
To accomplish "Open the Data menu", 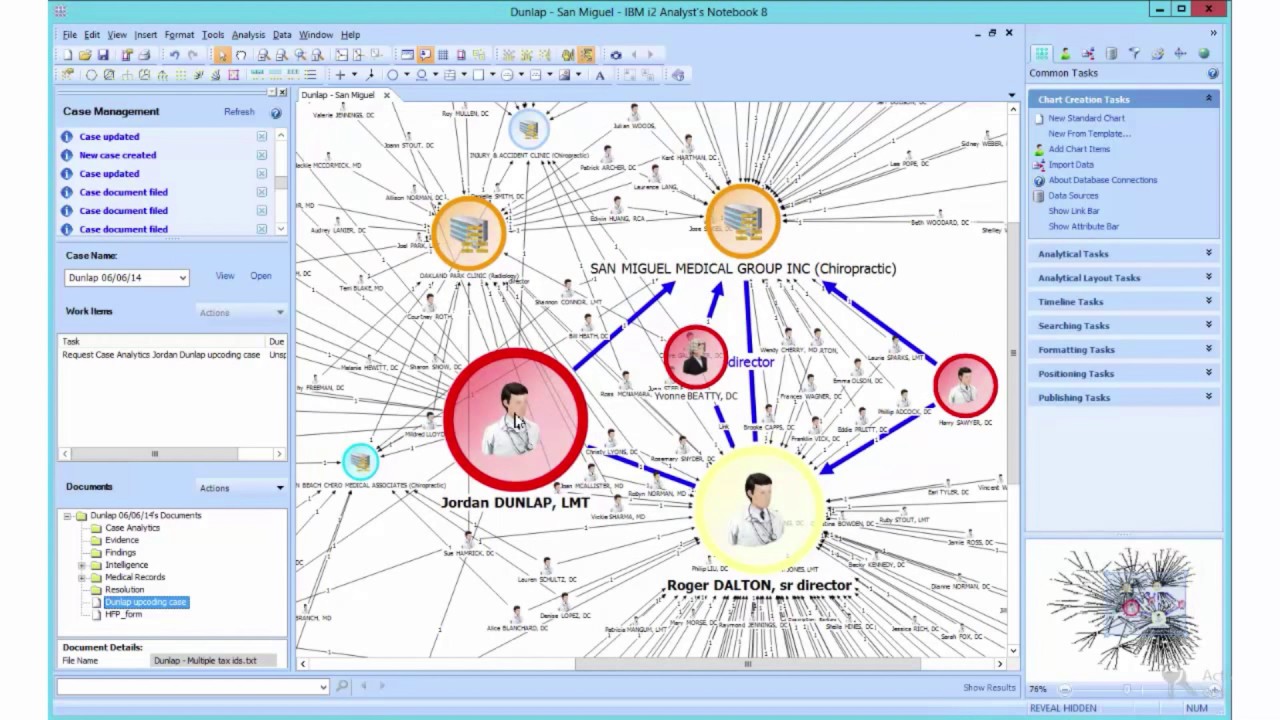I will click(282, 35).
